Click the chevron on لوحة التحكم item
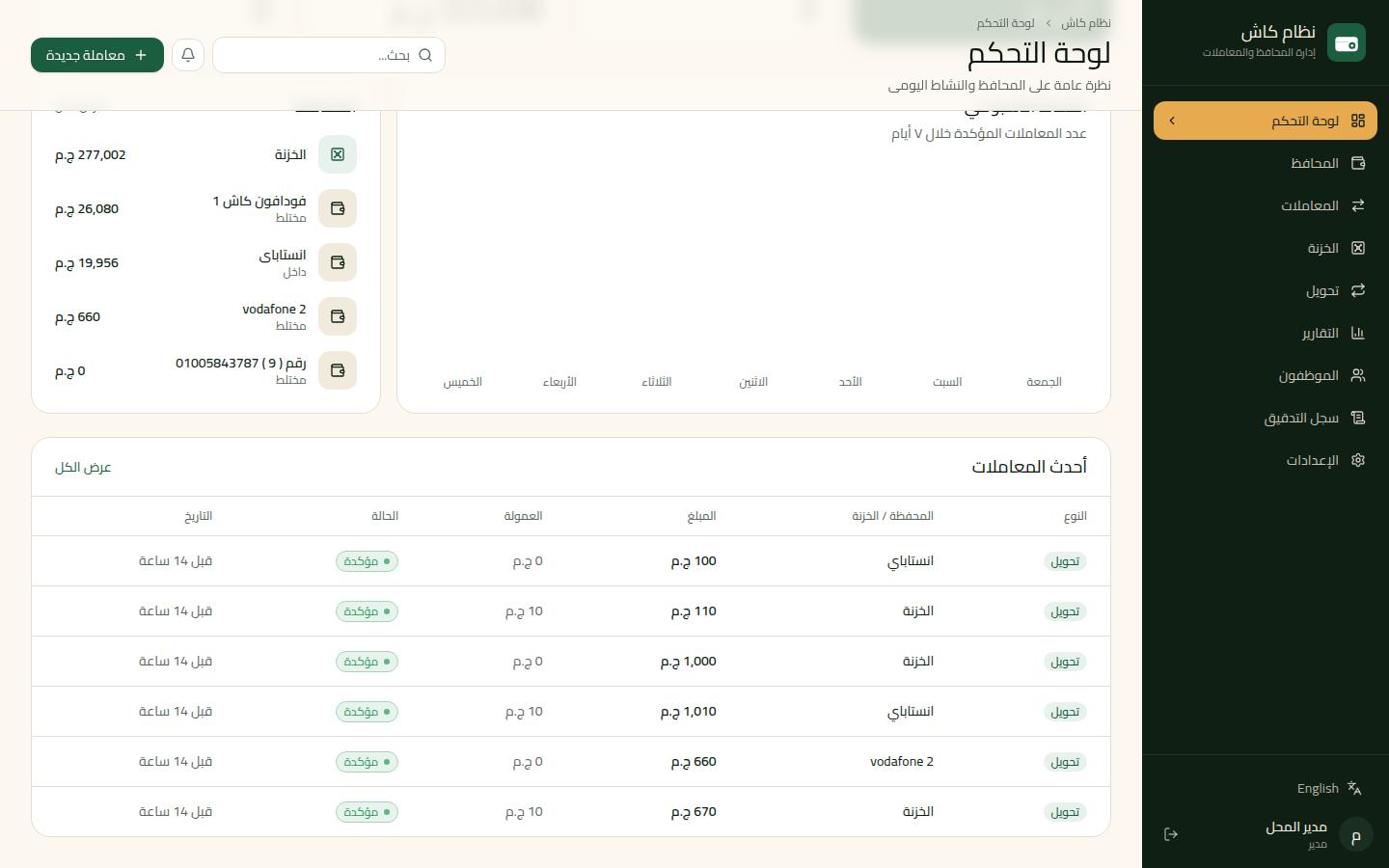Screen dimensions: 1389x868 (1172, 121)
